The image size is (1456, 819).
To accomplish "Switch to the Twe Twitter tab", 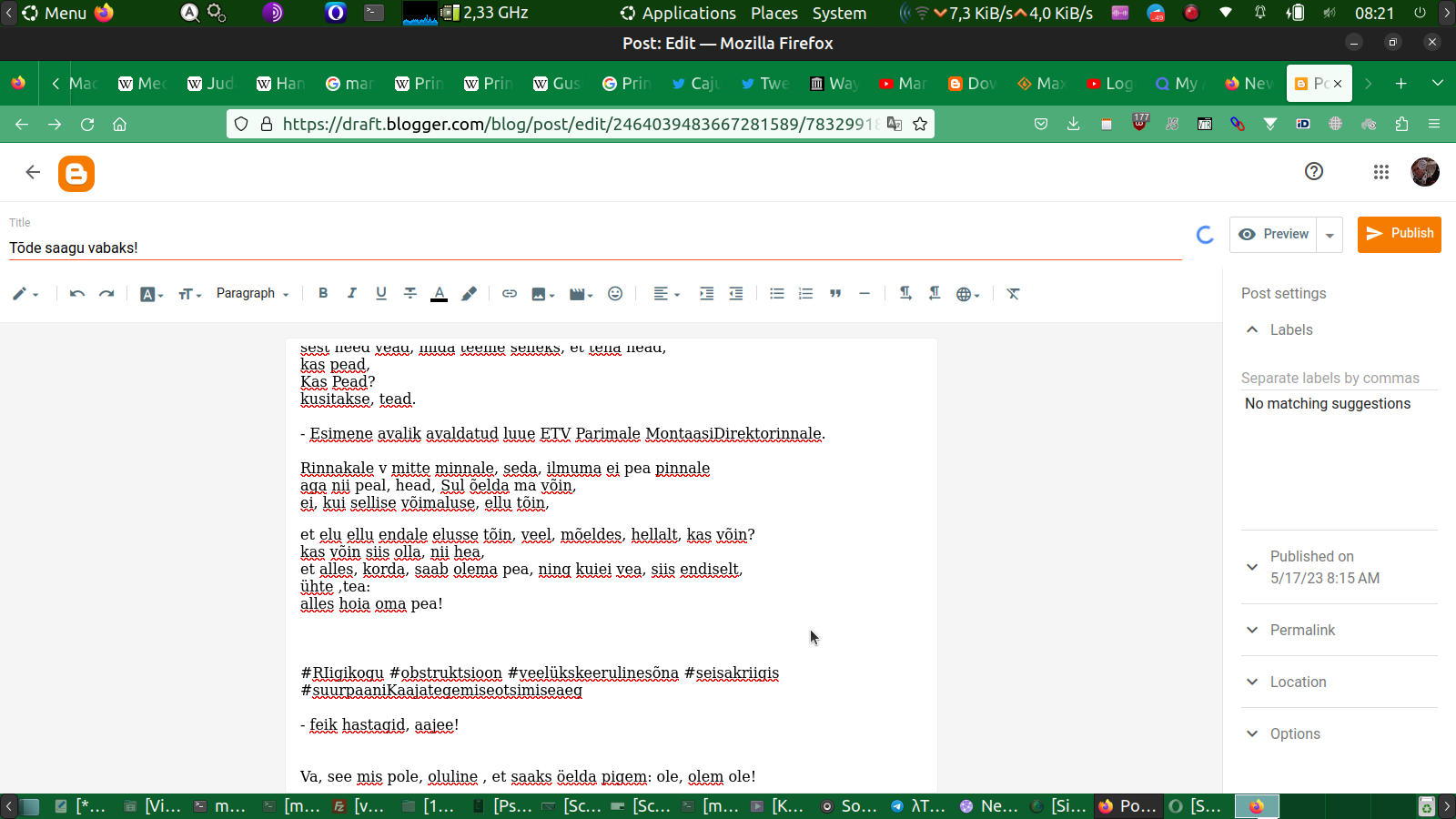I will (764, 84).
